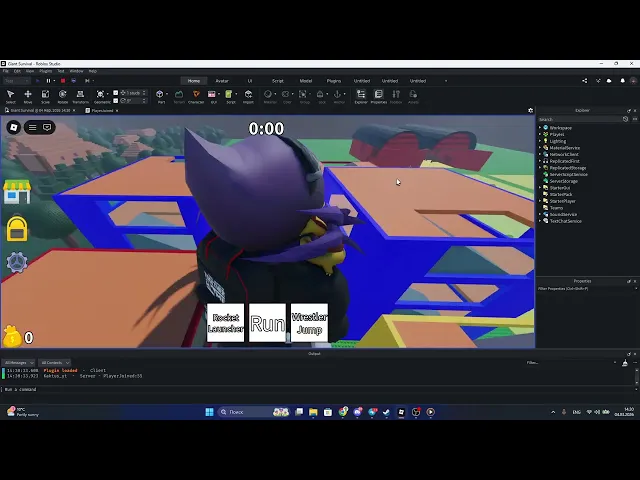Viewport: 640px width, 480px height.
Task: Open the Character tool
Action: tap(196, 96)
